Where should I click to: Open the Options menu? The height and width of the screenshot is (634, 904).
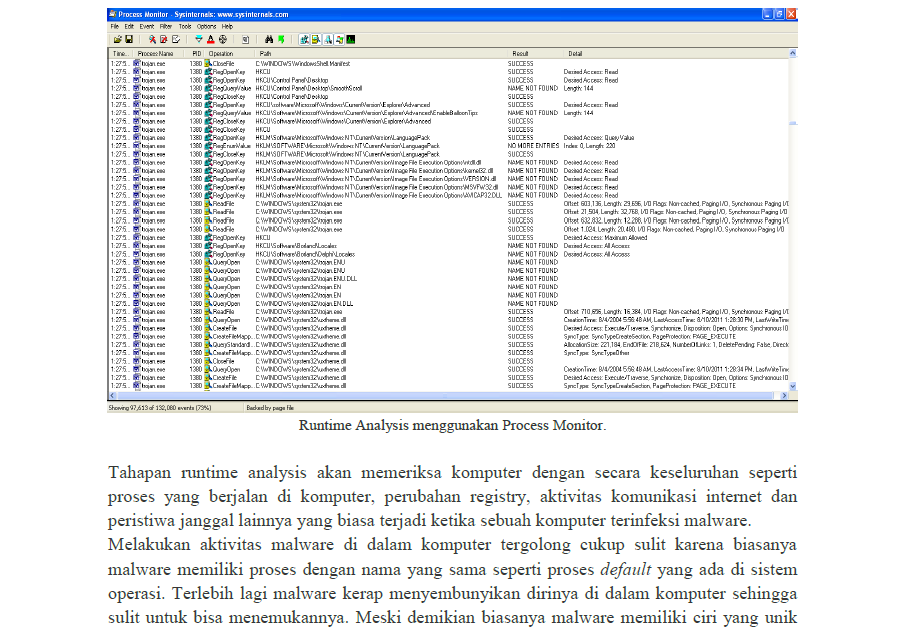pyautogui.click(x=206, y=27)
